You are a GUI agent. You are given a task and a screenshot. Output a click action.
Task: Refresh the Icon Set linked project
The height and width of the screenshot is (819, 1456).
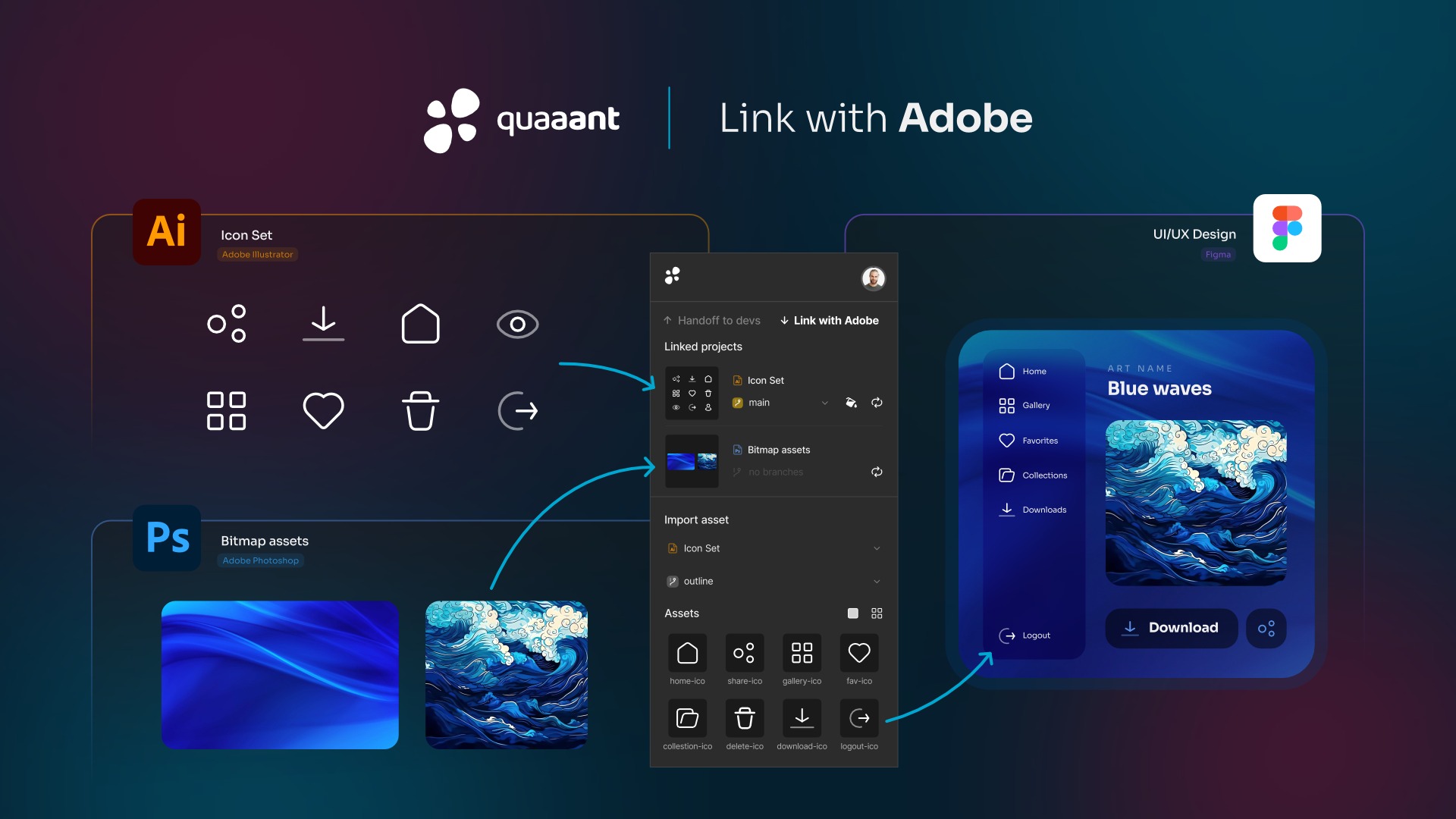[877, 403]
